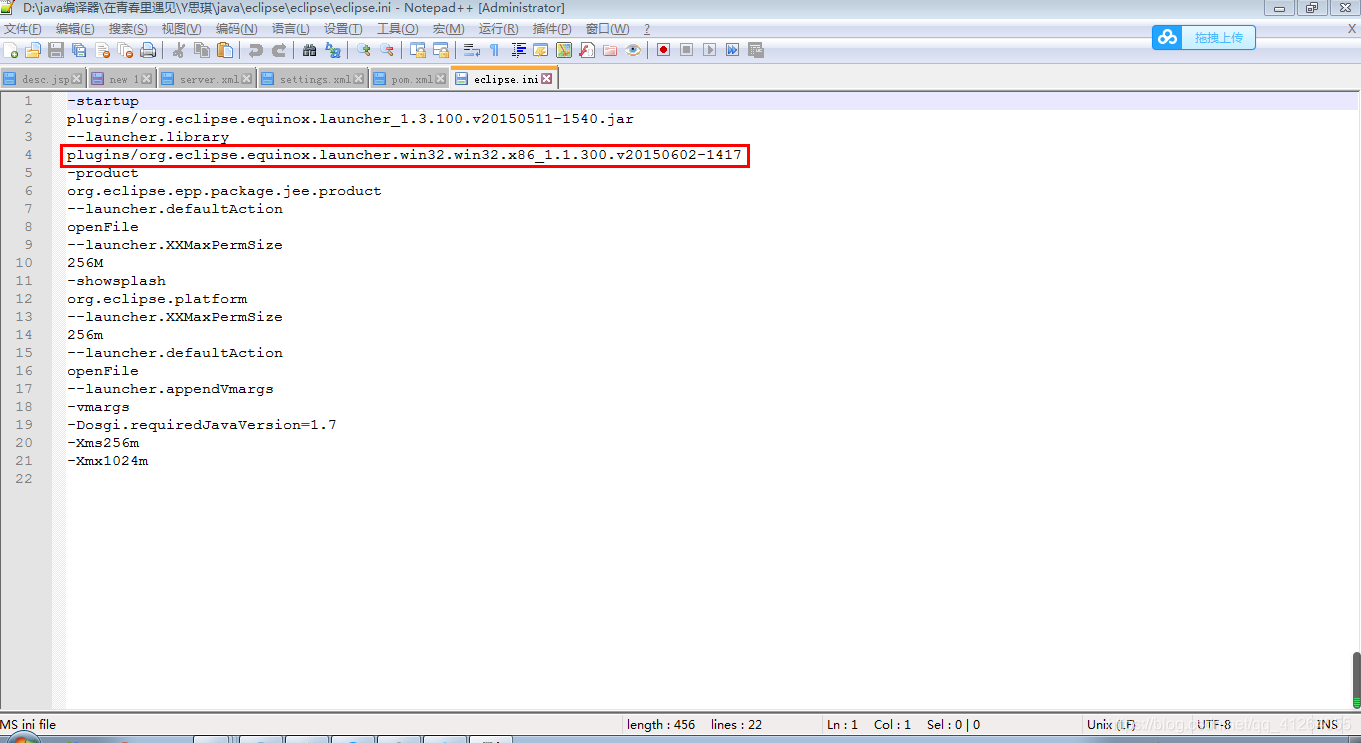Toggle indent guide toolbar icon
Viewport: 1361px width, 743px height.
(518, 50)
